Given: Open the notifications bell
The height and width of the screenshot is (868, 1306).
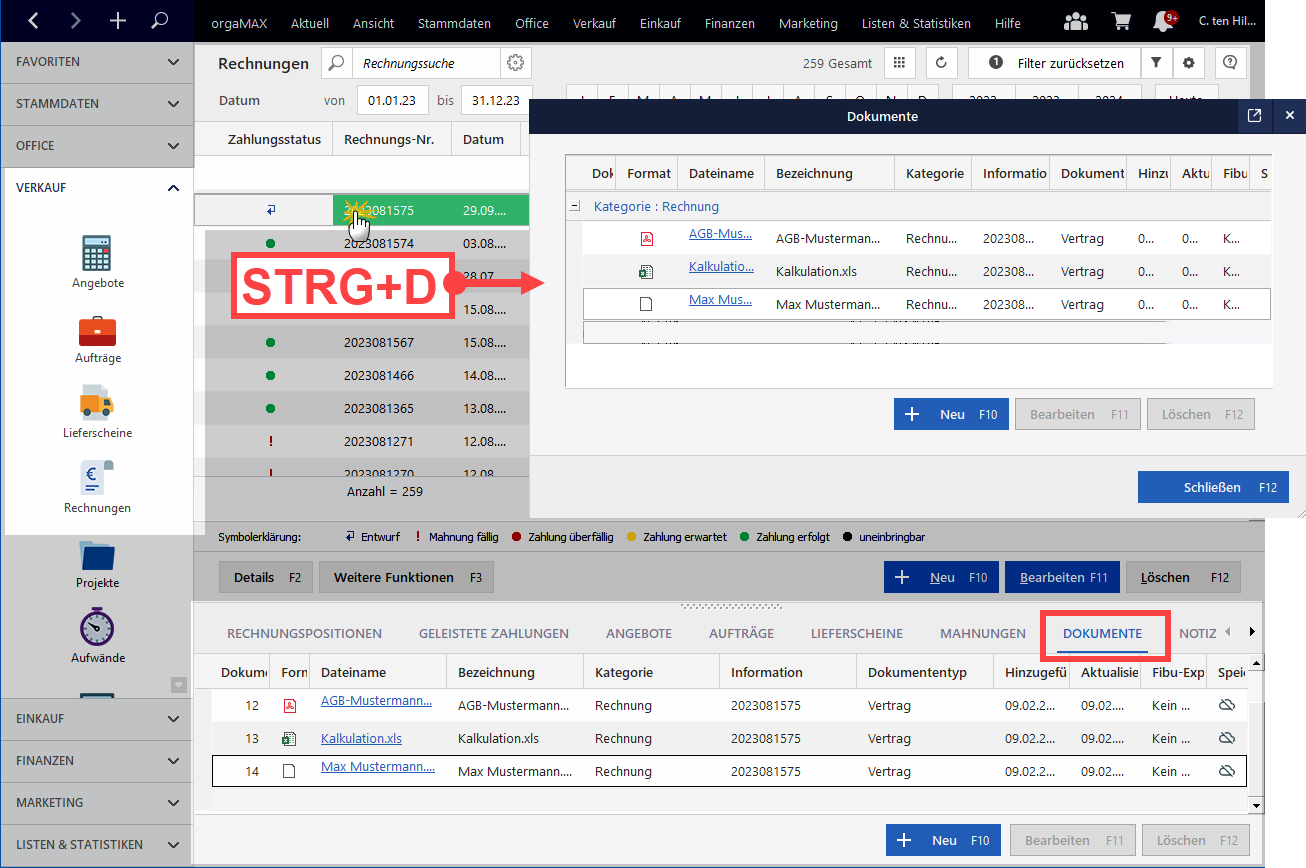Looking at the screenshot, I should (x=1164, y=22).
